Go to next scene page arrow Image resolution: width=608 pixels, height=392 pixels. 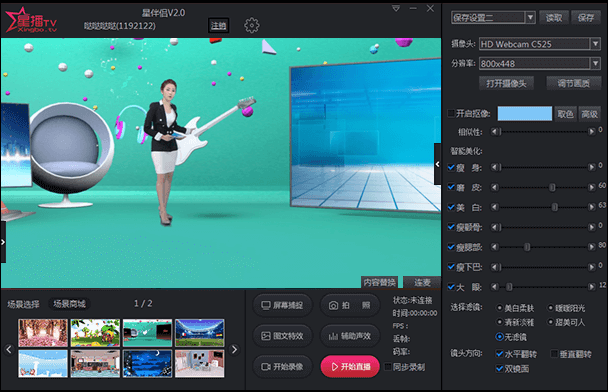(234, 349)
